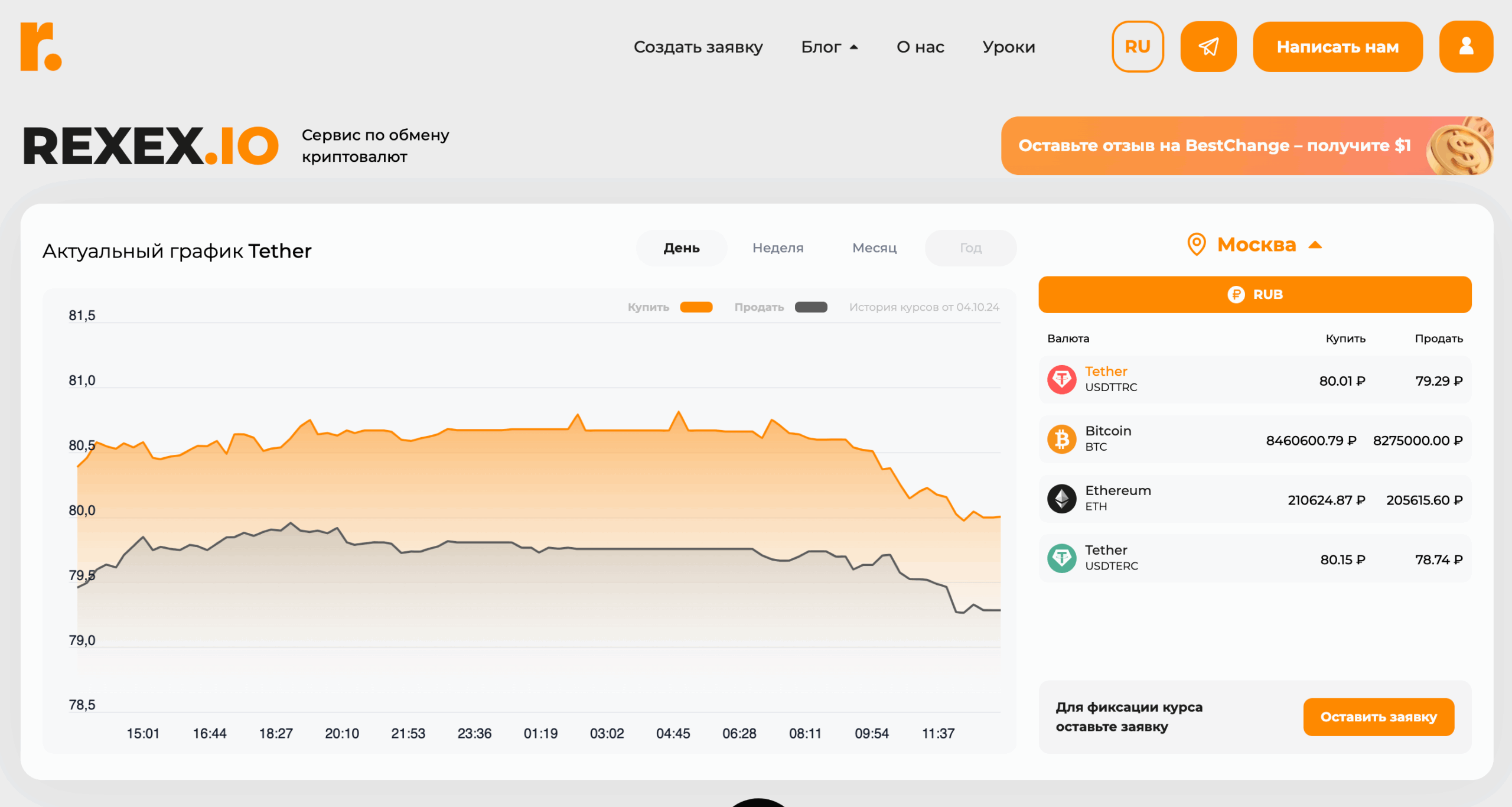This screenshot has height=807, width=1512.
Task: Click the Купить table column header
Action: coord(1345,339)
